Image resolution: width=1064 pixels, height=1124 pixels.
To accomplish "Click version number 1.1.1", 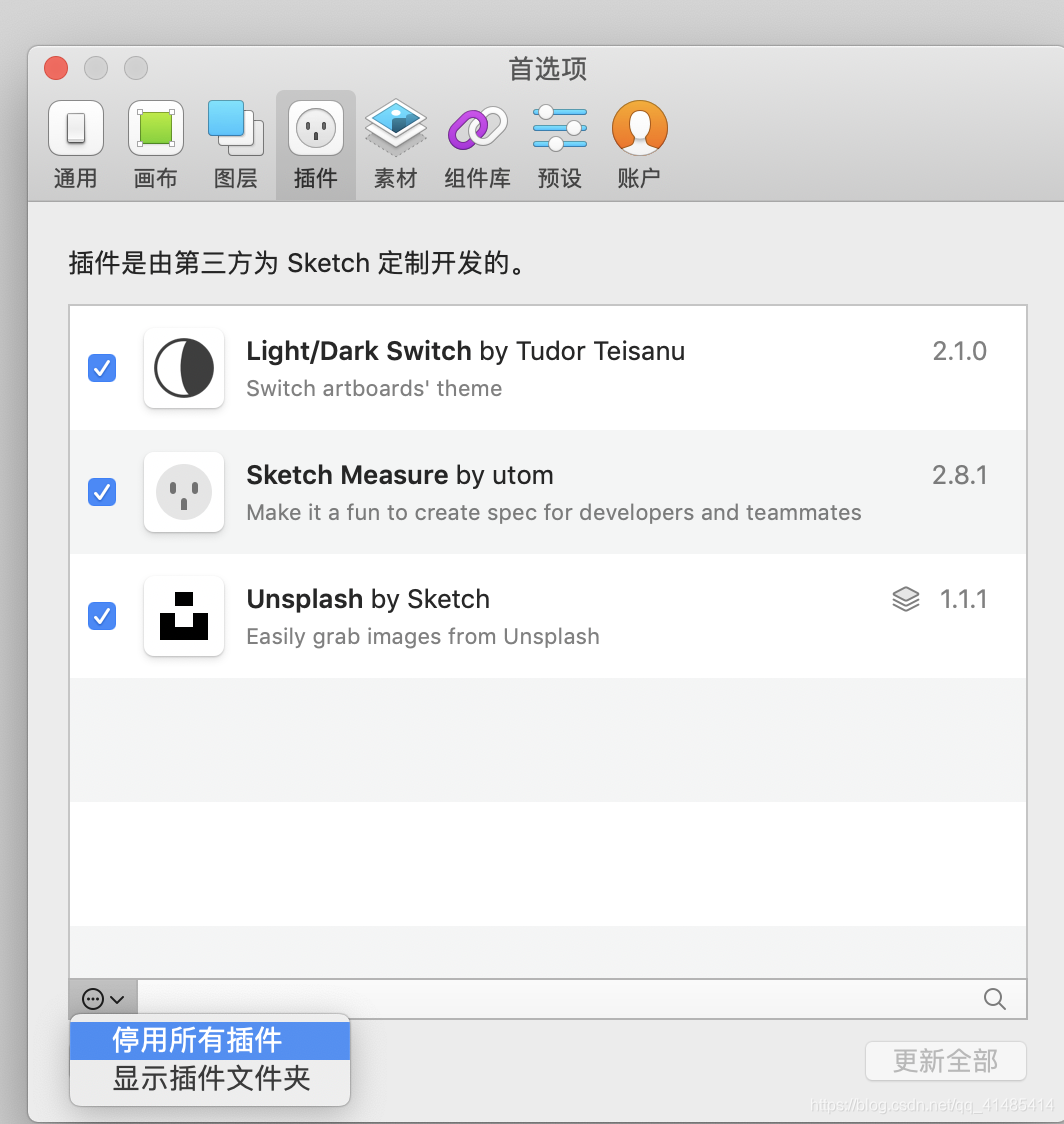I will click(x=963, y=599).
